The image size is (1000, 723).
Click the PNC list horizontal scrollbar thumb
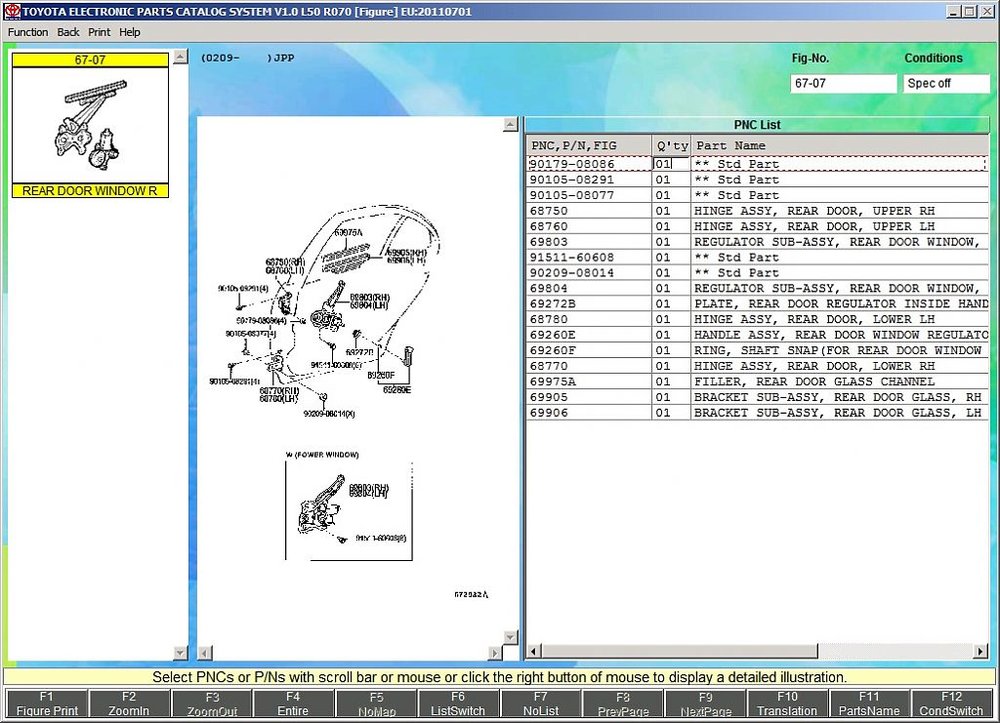click(679, 651)
